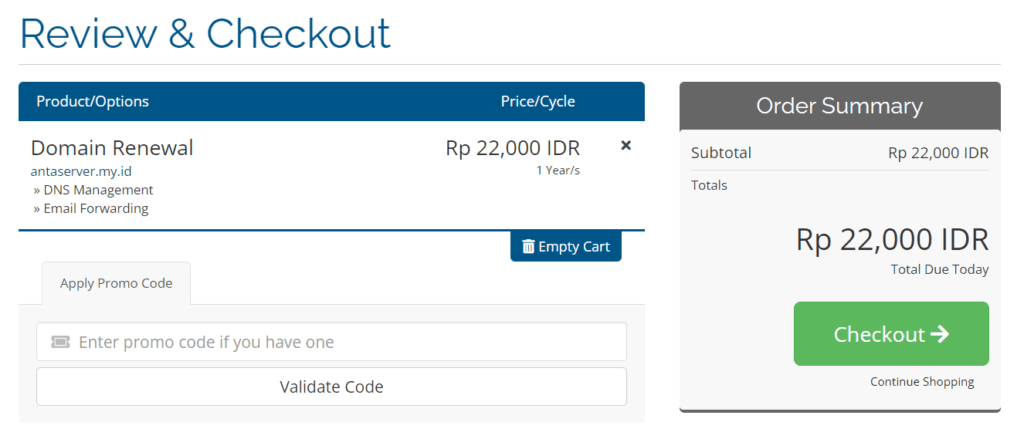Click the Product/Options column header
Image resolution: width=1024 pixels, height=439 pixels.
93,101
